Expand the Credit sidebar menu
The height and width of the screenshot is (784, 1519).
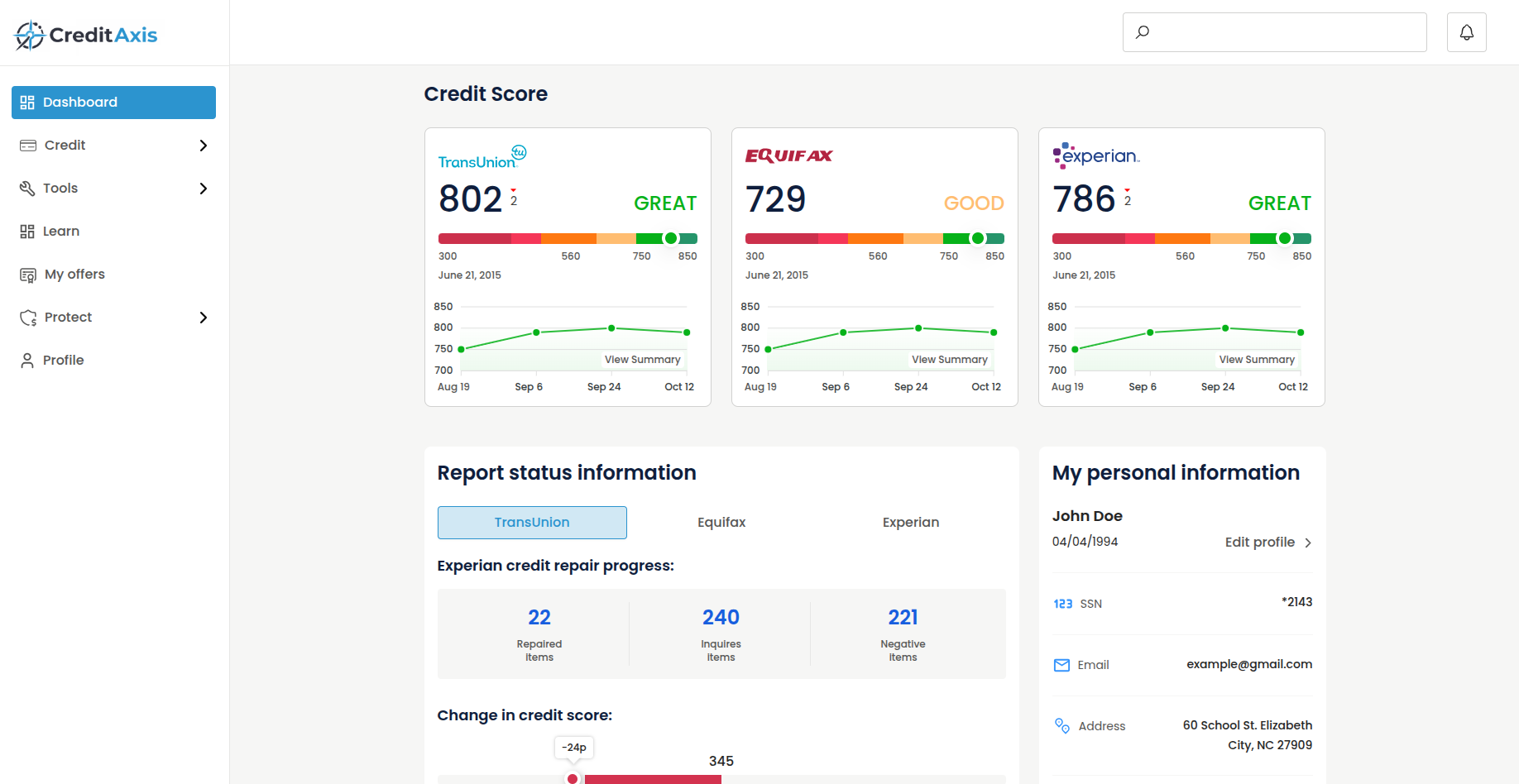point(203,145)
